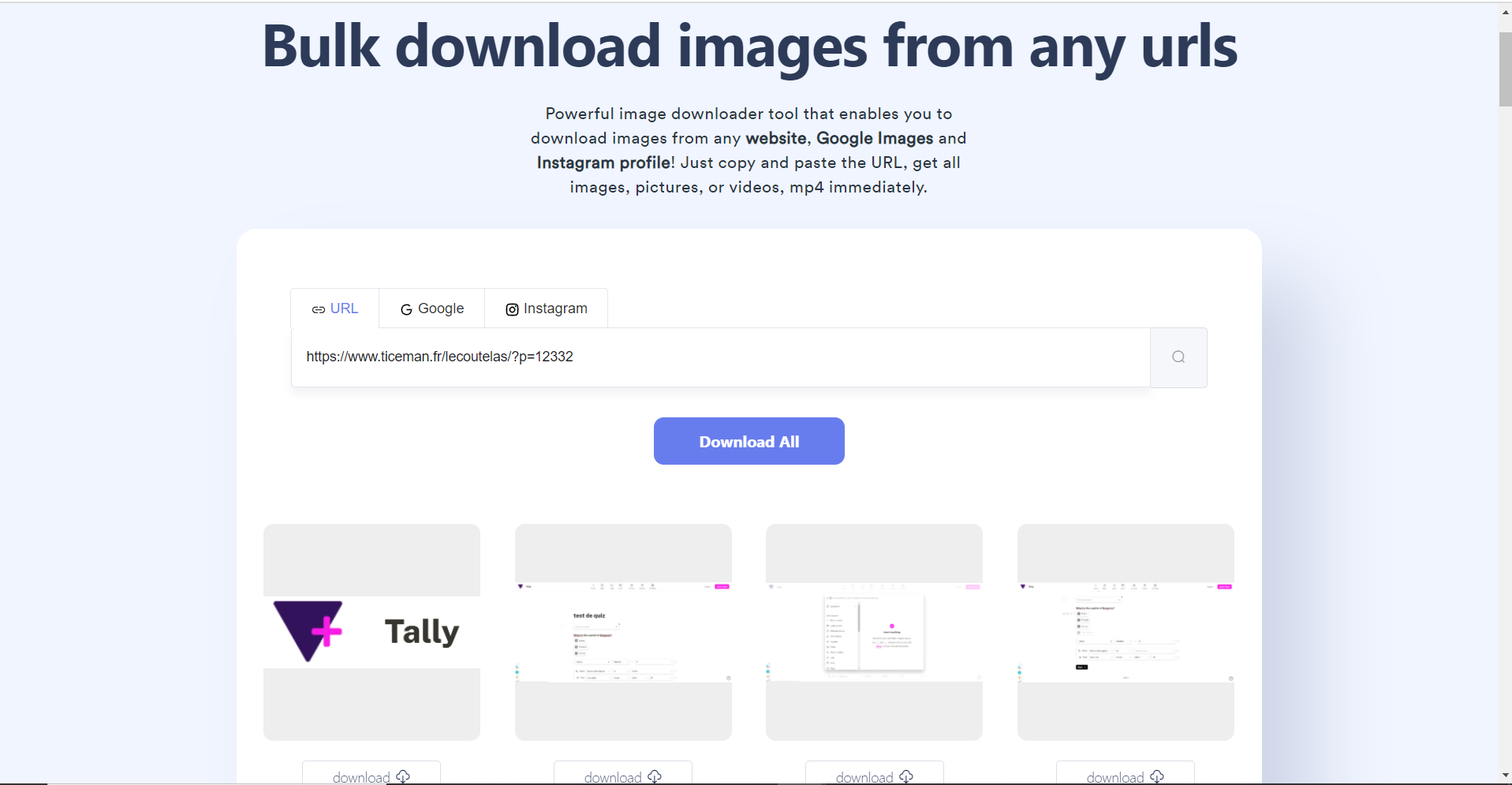Click the link icon in URL tab

319,309
